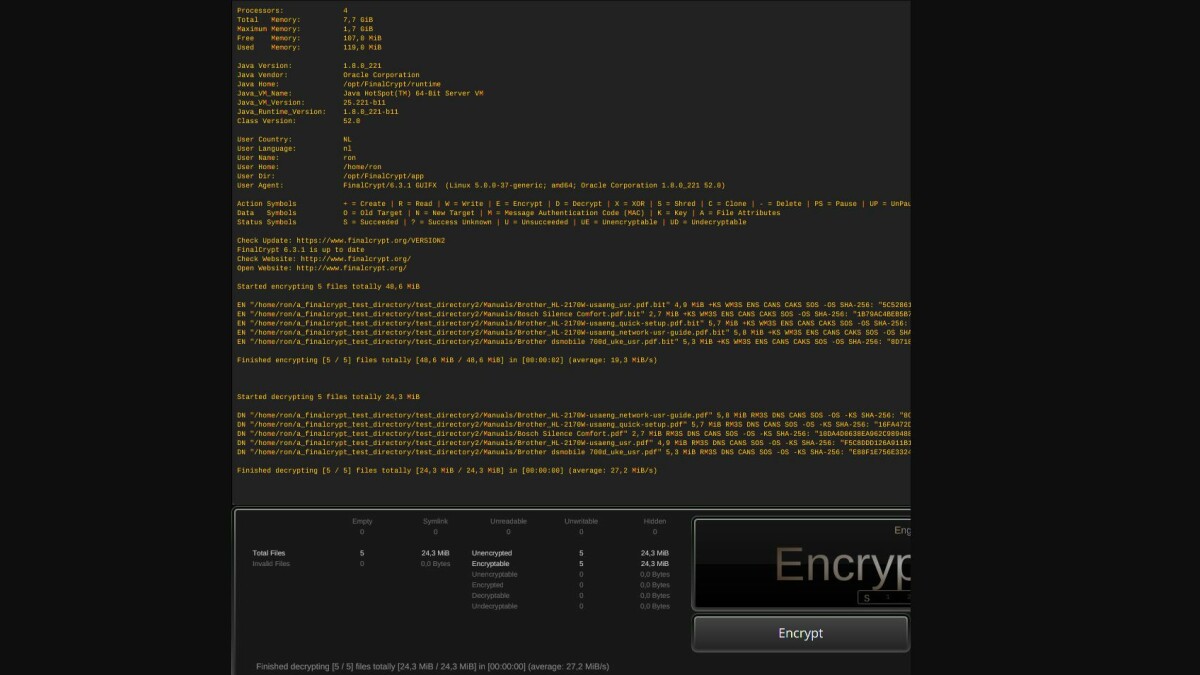Click the 'Decryptable' statistics label
This screenshot has height=675, width=1200.
(x=491, y=596)
